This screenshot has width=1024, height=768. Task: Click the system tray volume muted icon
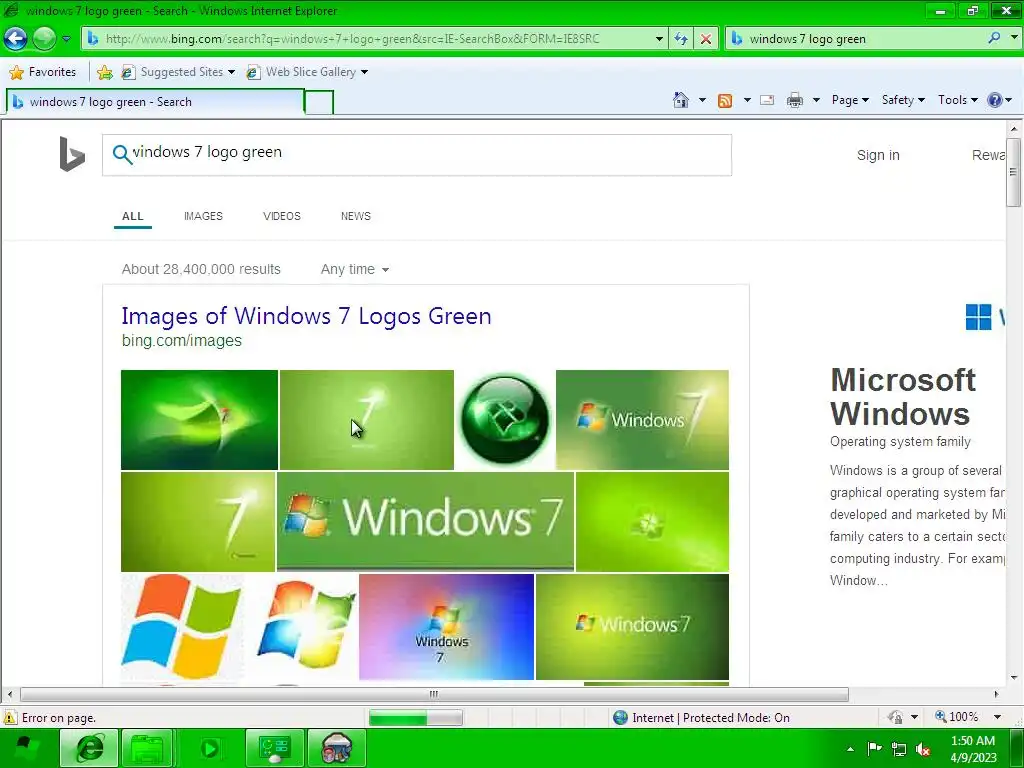(923, 749)
